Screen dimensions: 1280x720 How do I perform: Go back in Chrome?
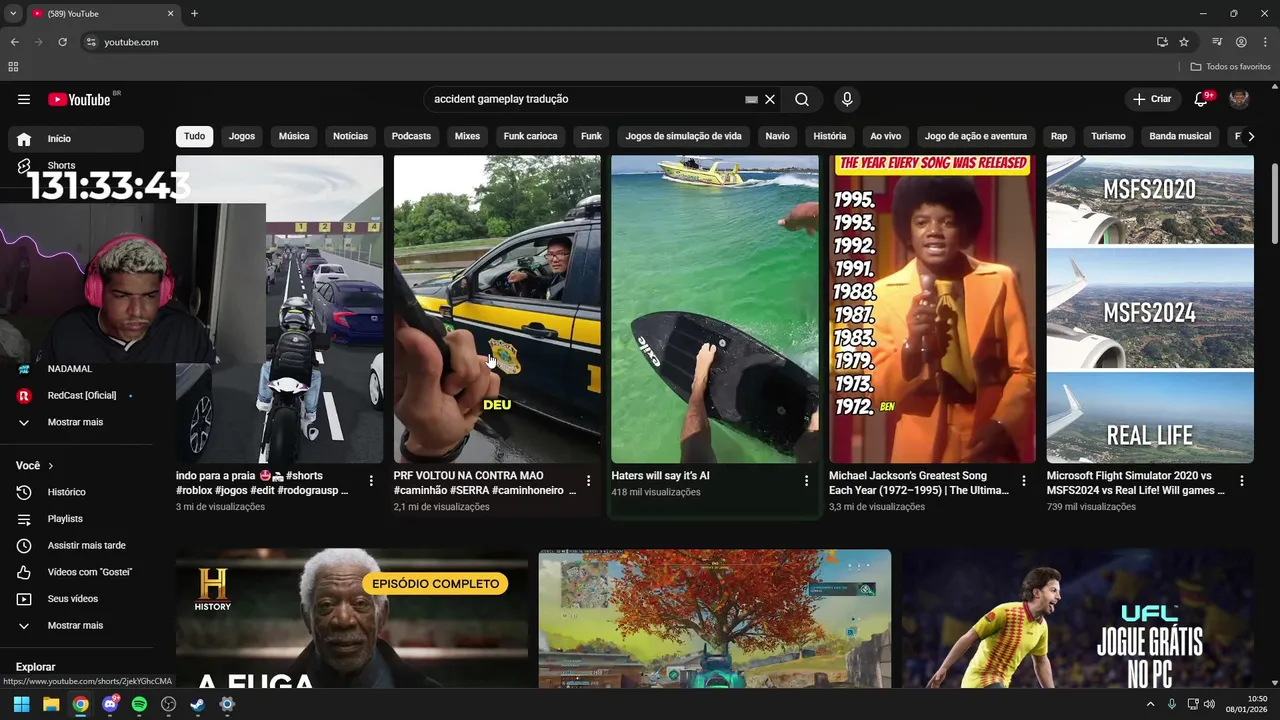click(14, 42)
